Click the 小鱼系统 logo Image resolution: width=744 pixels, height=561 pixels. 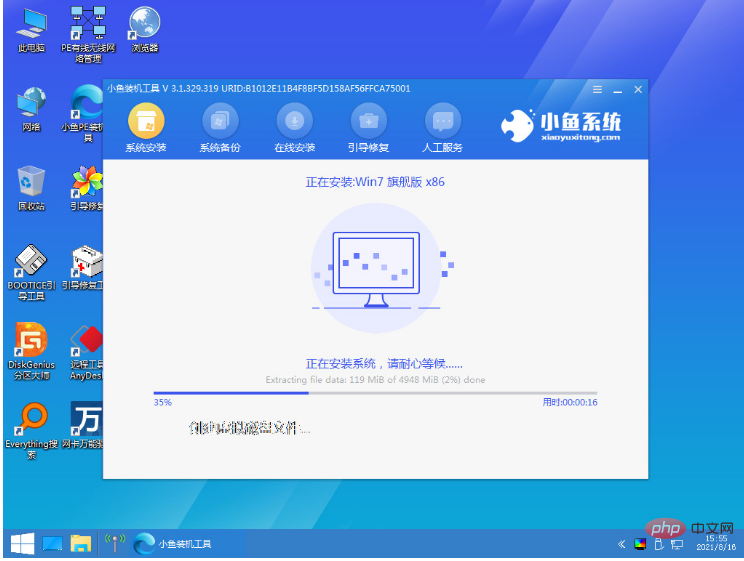[561, 126]
